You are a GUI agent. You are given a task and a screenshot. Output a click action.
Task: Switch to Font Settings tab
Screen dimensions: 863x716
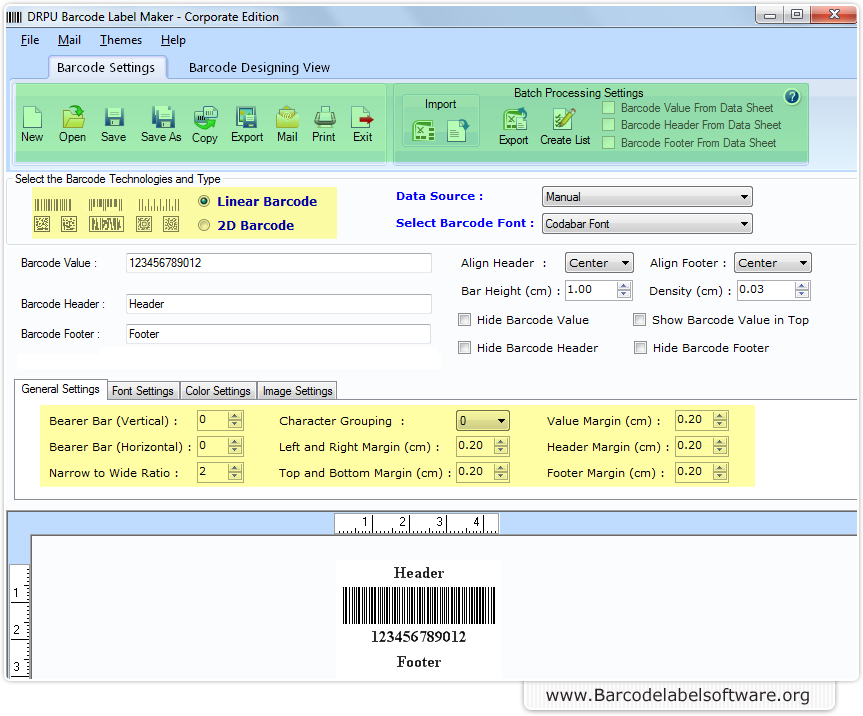pos(143,391)
